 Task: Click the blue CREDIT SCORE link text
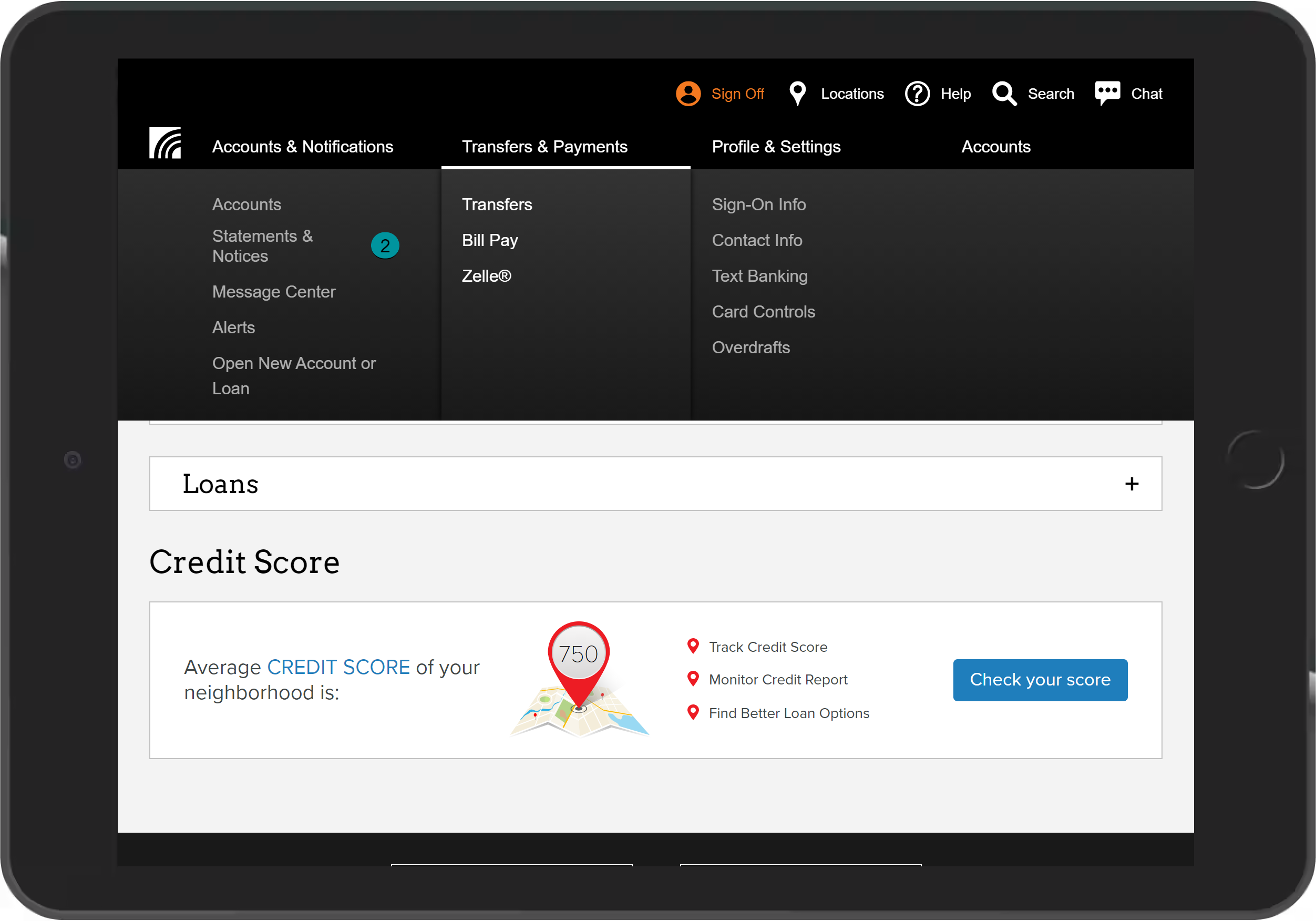[x=338, y=667]
